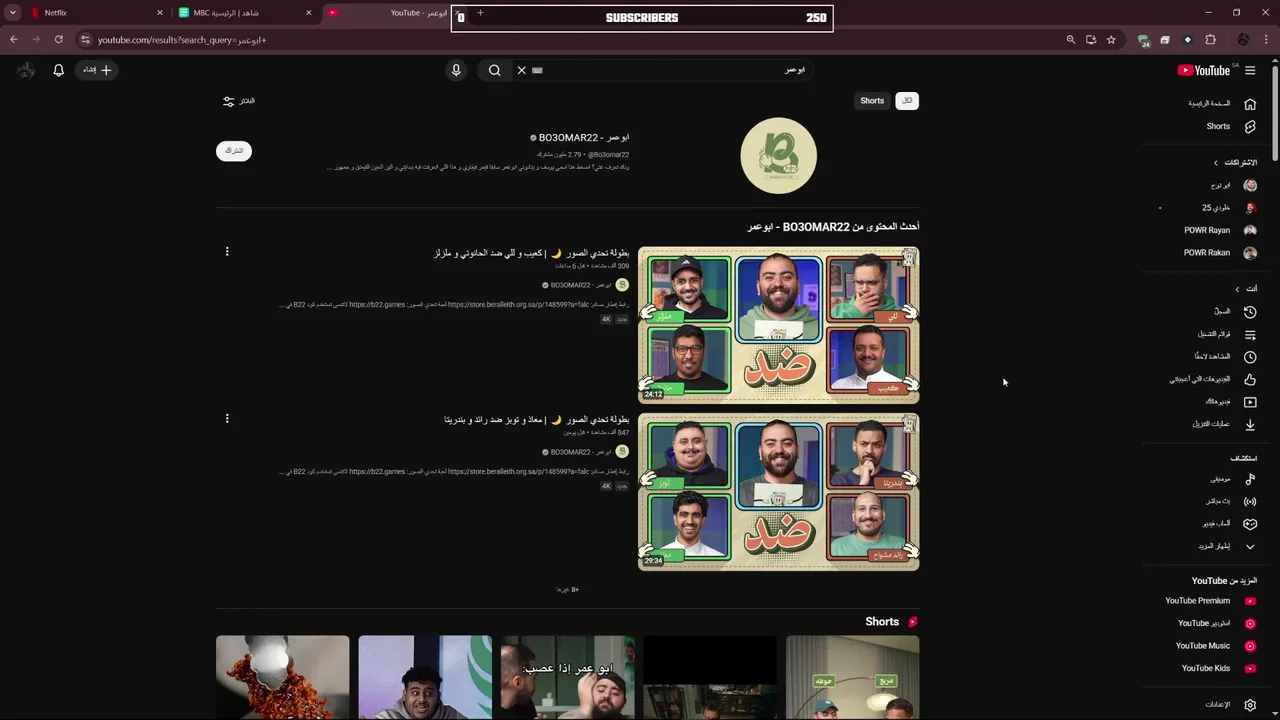Expand the +8 more videos link
This screenshot has width=1280, height=720.
pos(567,590)
